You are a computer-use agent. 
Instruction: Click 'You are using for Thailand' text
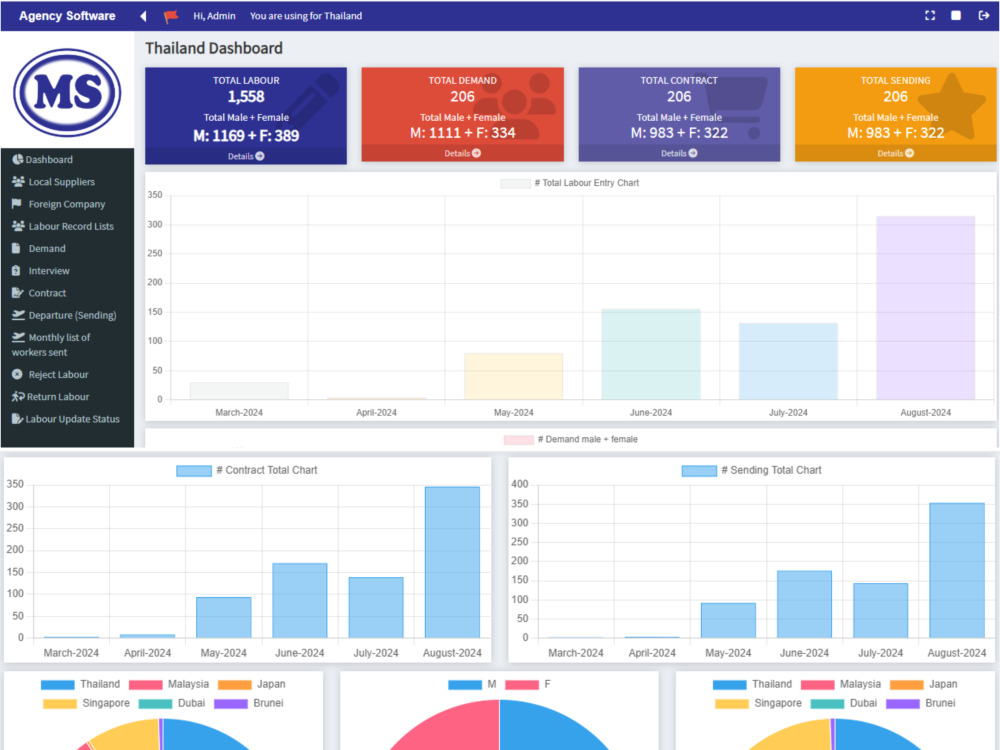(305, 16)
